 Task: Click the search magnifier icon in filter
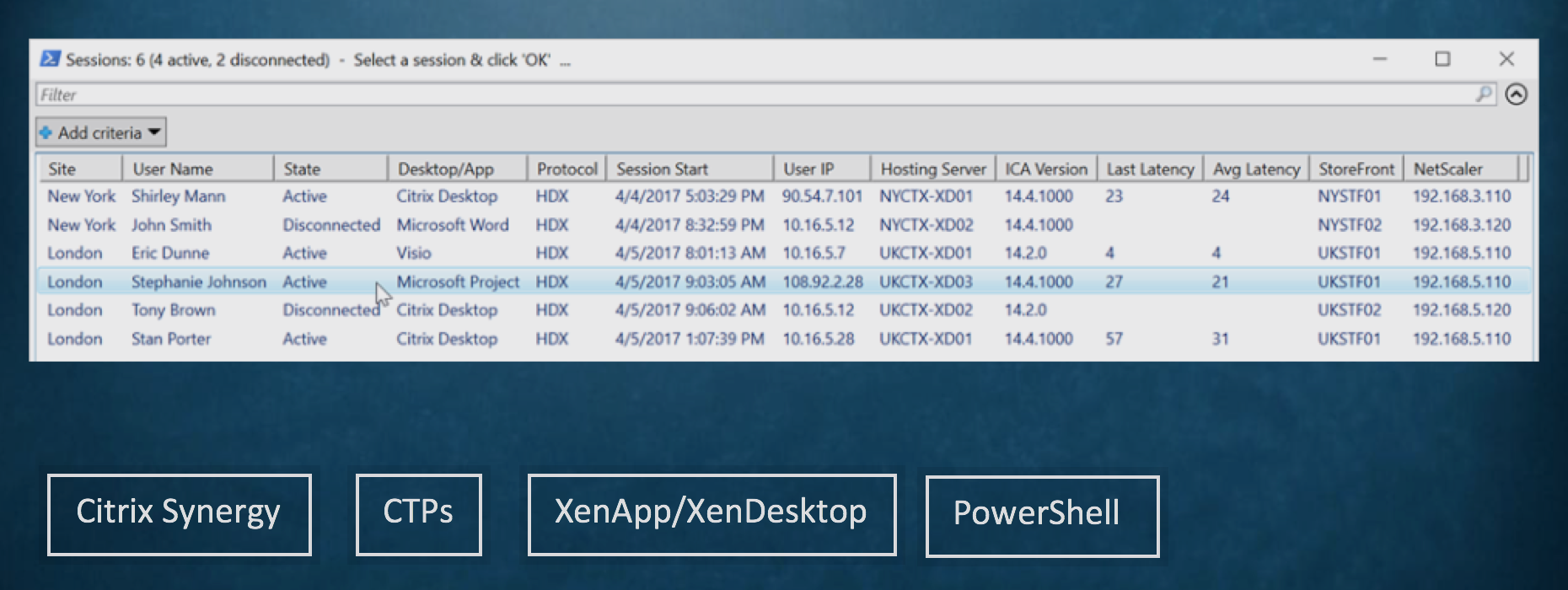coord(1484,94)
